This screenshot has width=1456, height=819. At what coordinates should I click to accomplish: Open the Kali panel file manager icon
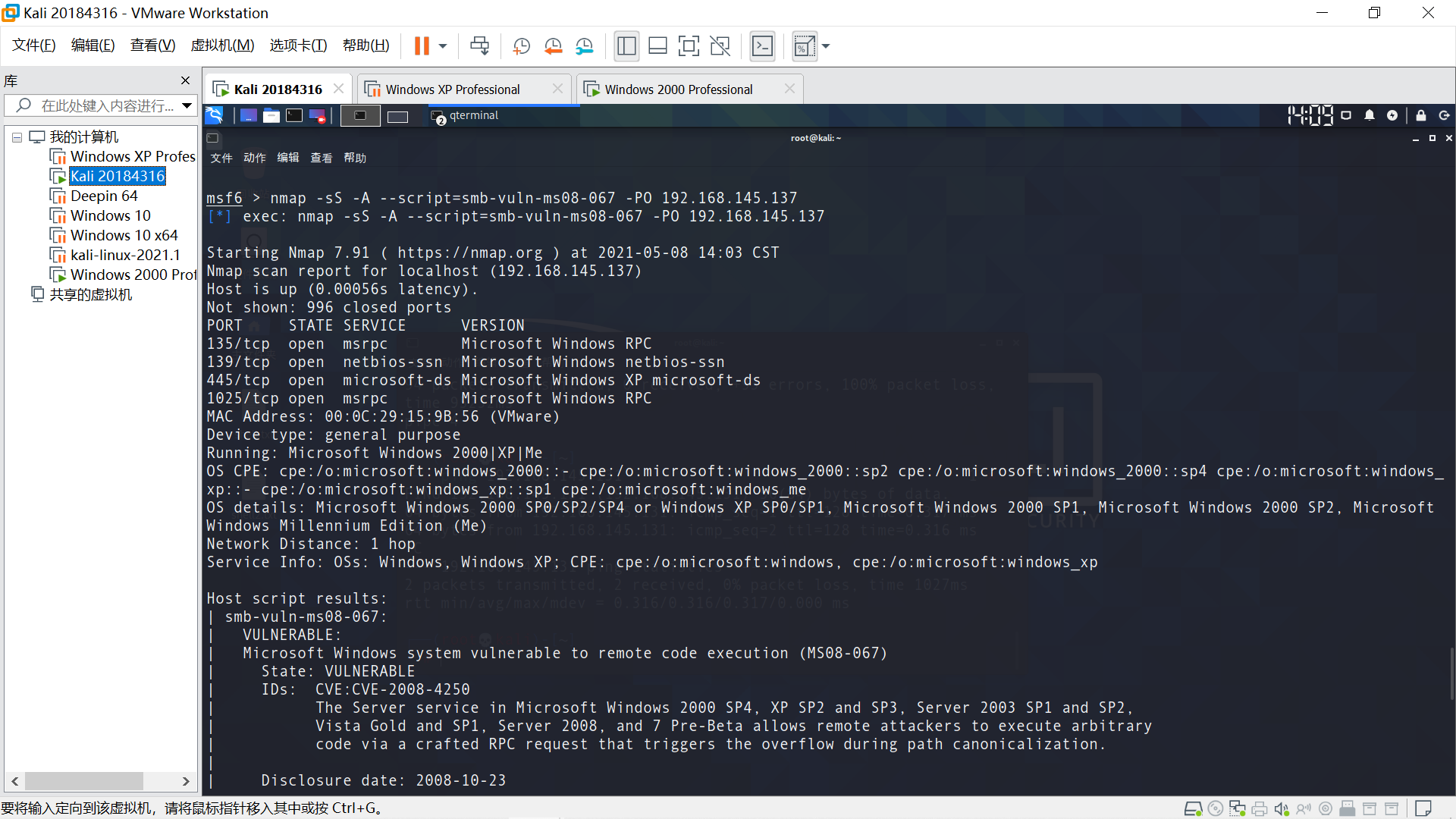pyautogui.click(x=271, y=115)
